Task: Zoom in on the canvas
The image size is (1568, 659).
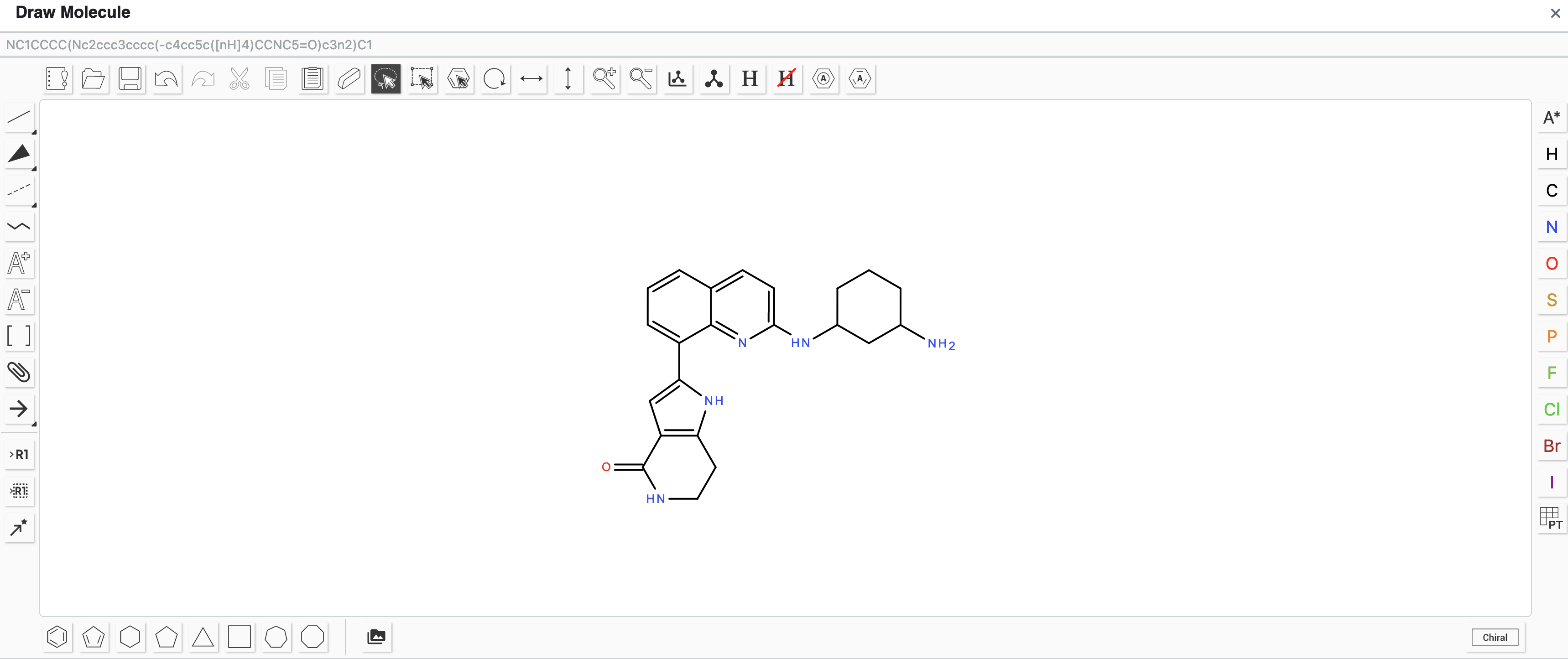Action: (x=604, y=78)
